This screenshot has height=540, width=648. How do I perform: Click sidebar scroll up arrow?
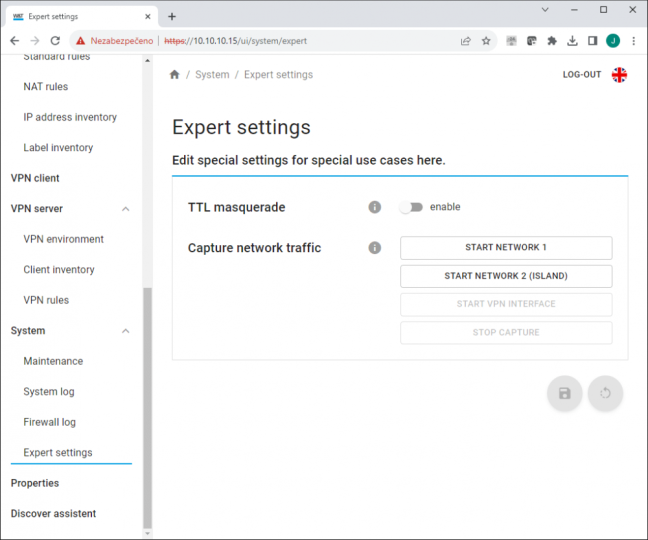coord(148,61)
